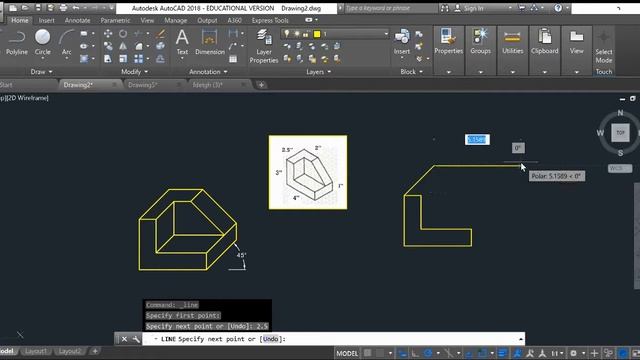Expand the Utilities panel arrow

(x=513, y=72)
